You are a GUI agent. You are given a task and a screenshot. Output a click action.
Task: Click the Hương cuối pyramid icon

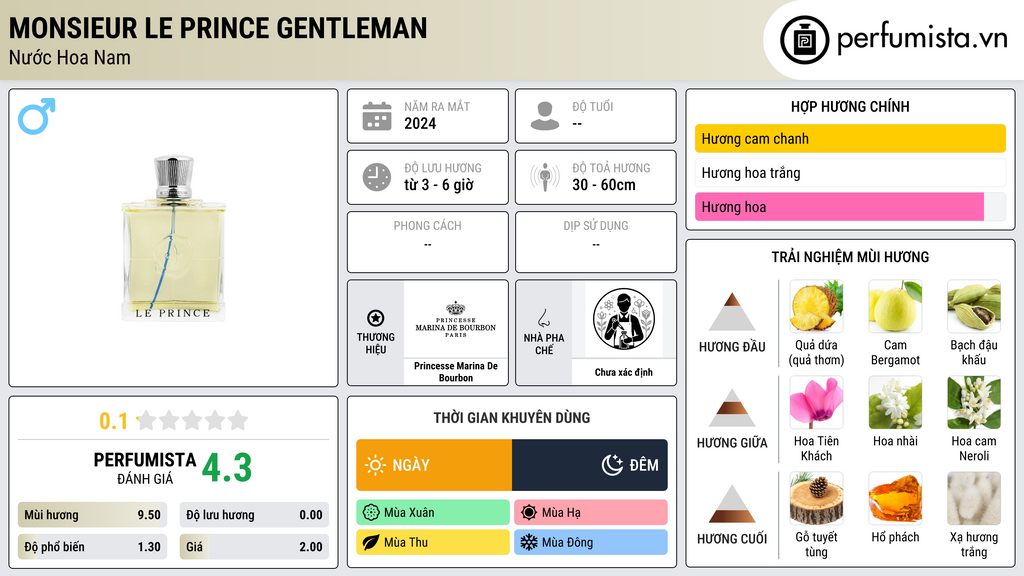pos(732,504)
